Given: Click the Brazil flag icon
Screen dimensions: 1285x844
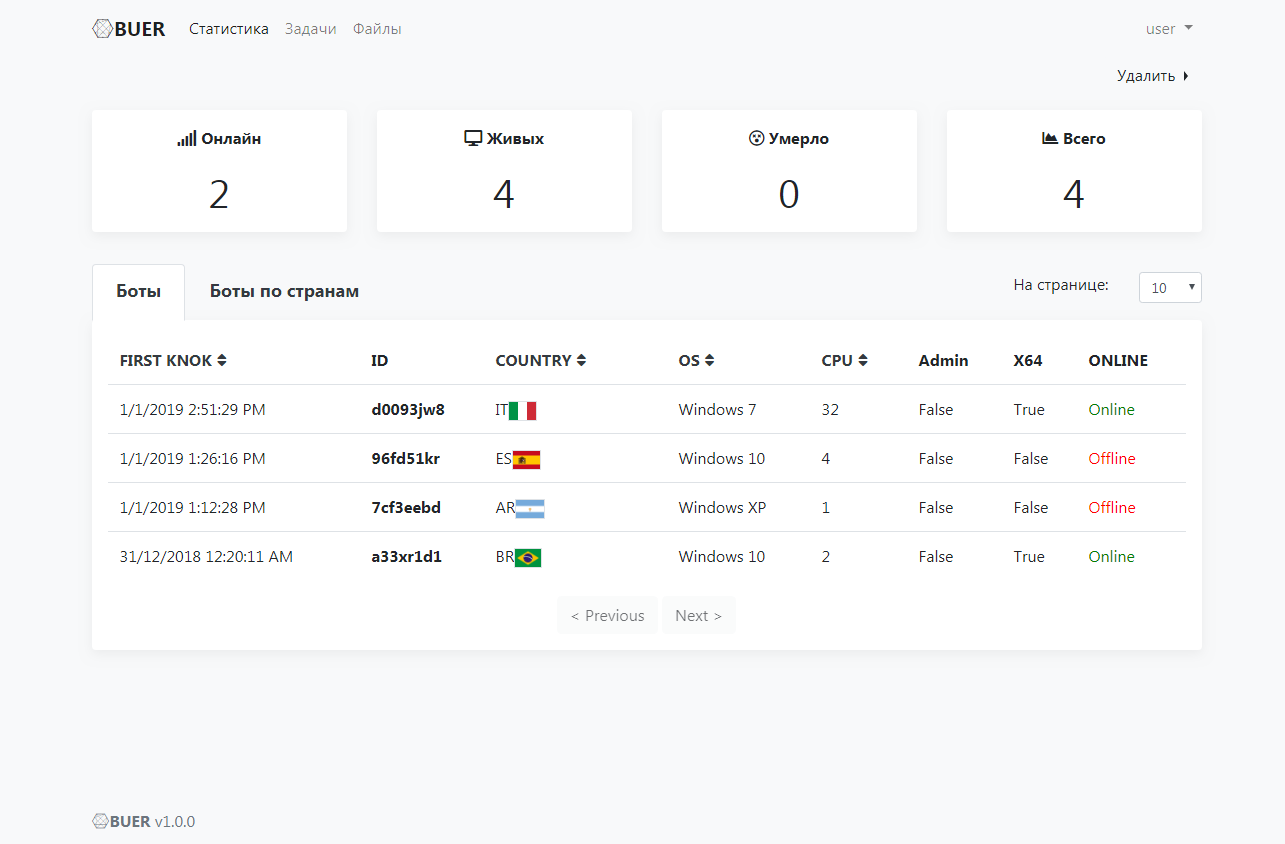Looking at the screenshot, I should pos(528,557).
